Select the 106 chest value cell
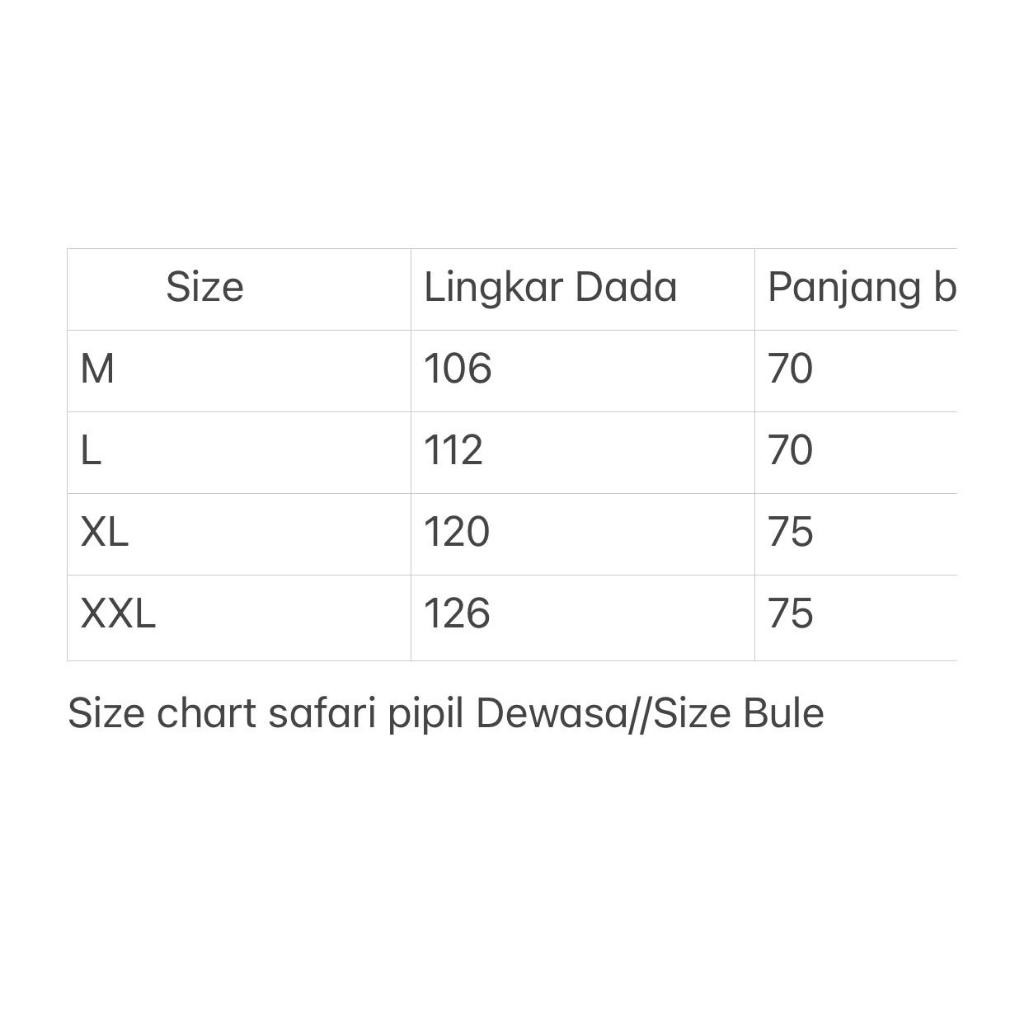1024x1024 pixels. 458,370
